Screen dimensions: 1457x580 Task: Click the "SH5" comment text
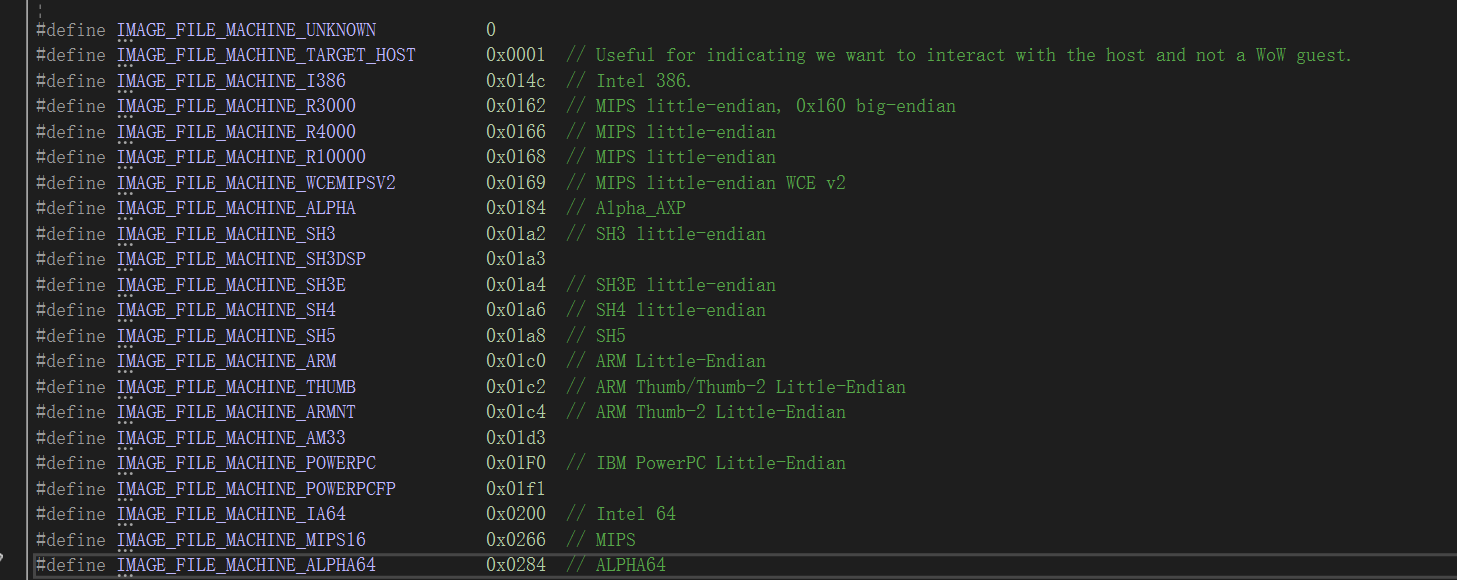pos(610,336)
